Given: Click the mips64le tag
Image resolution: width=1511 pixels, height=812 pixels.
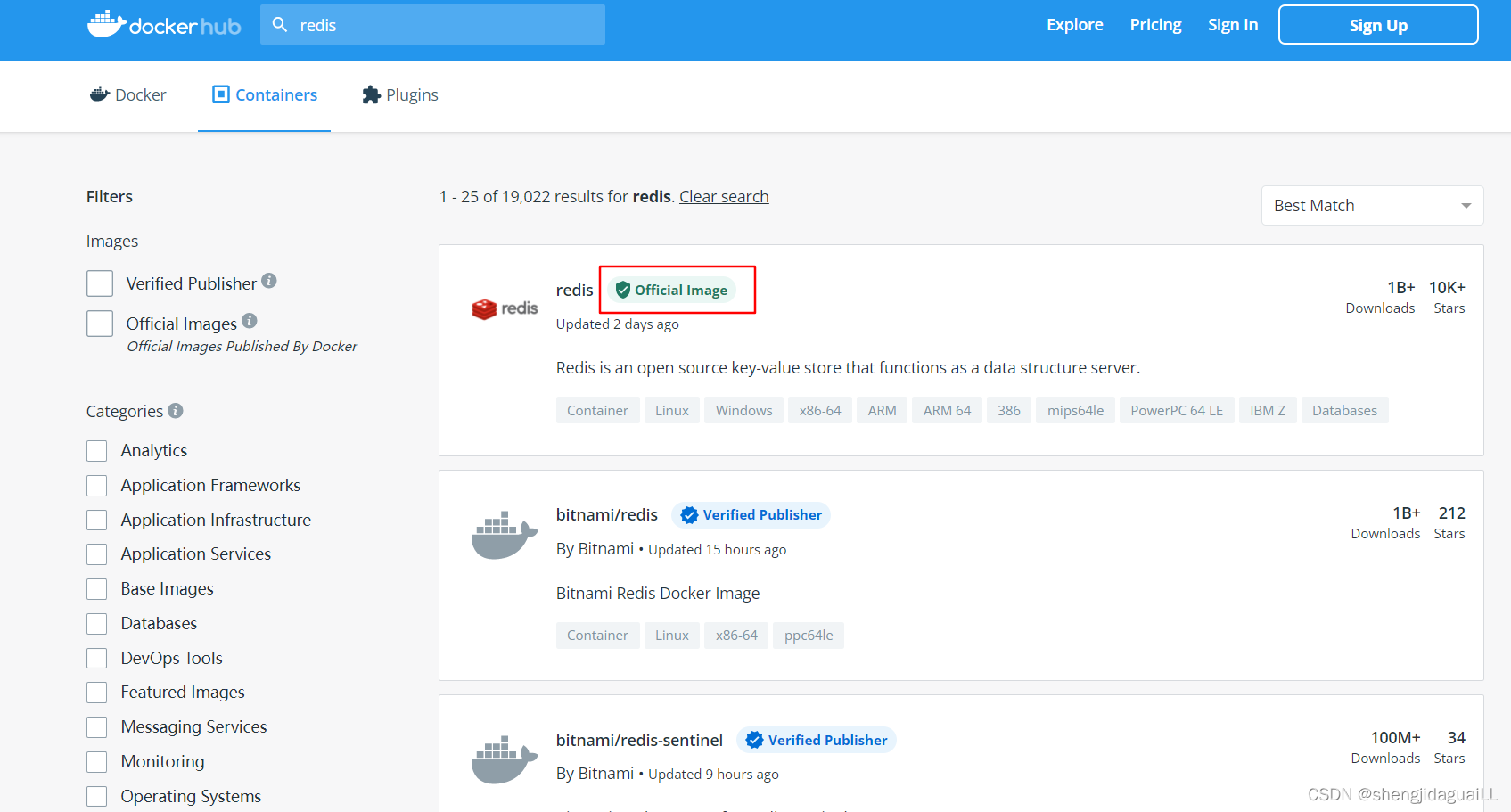Looking at the screenshot, I should [x=1075, y=410].
